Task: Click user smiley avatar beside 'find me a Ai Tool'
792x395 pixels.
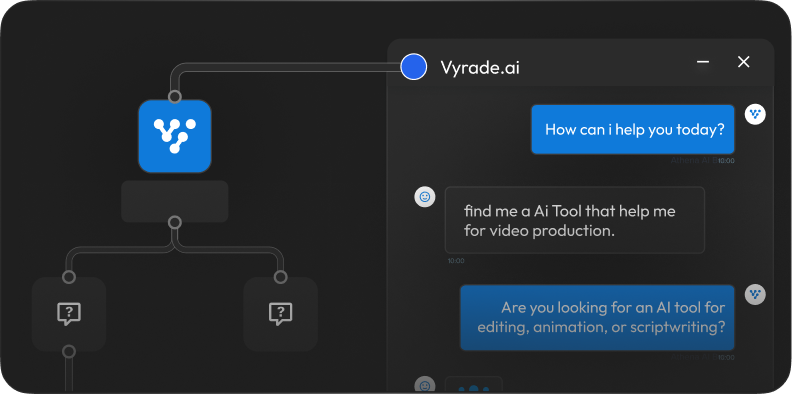Action: [425, 197]
